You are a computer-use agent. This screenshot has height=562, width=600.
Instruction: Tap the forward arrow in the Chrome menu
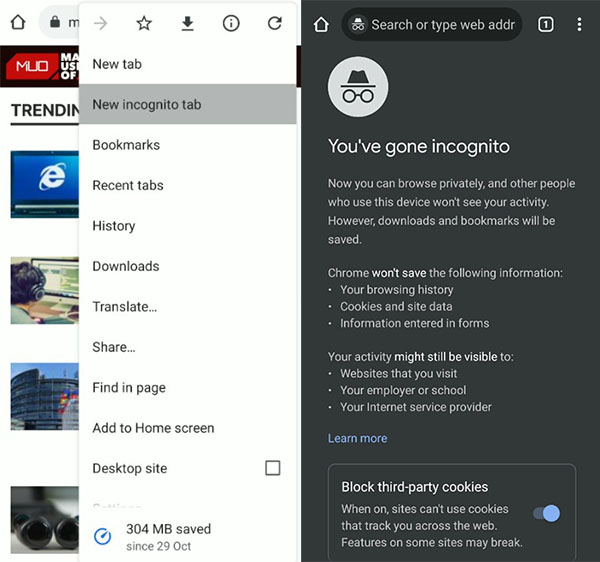point(101,23)
